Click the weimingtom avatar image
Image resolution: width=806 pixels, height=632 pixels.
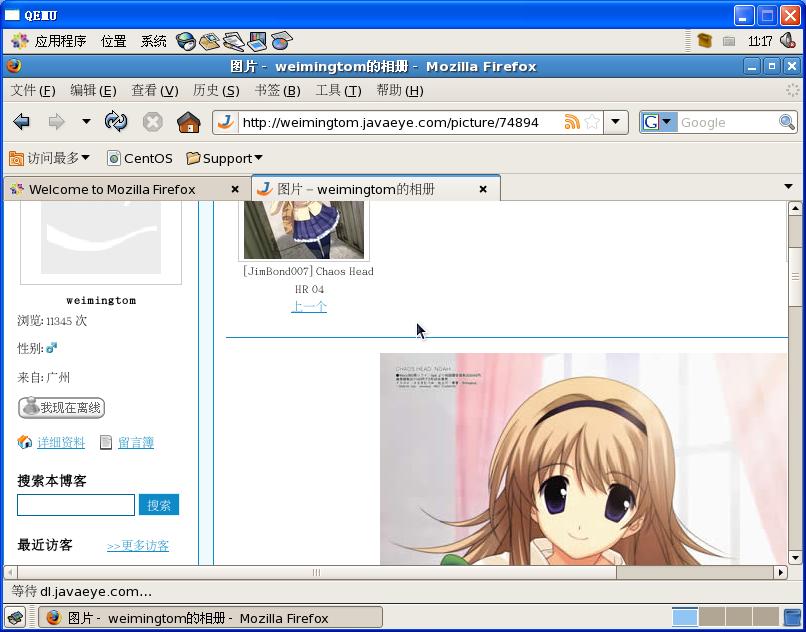(x=101, y=239)
